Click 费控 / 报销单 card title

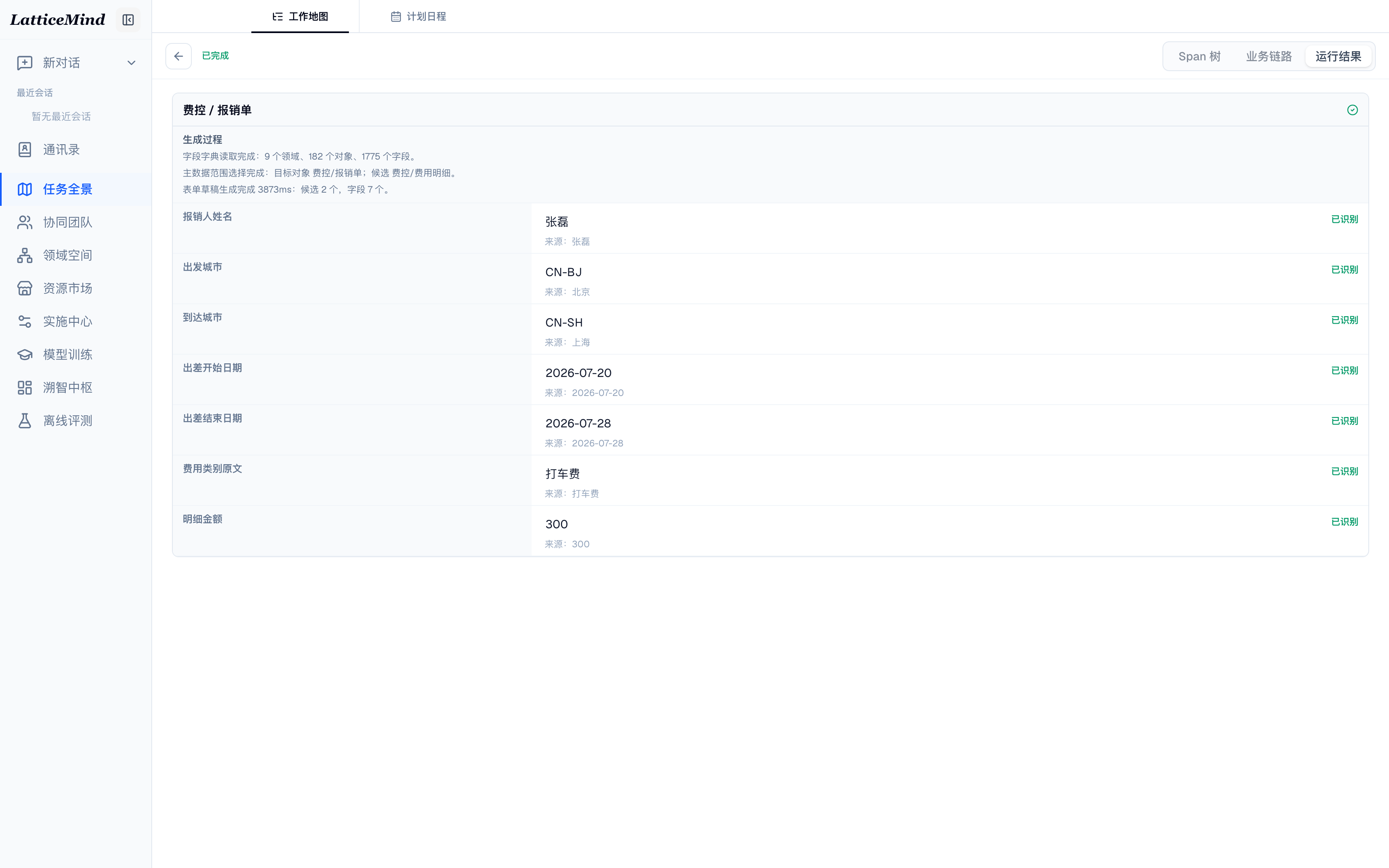coord(217,110)
